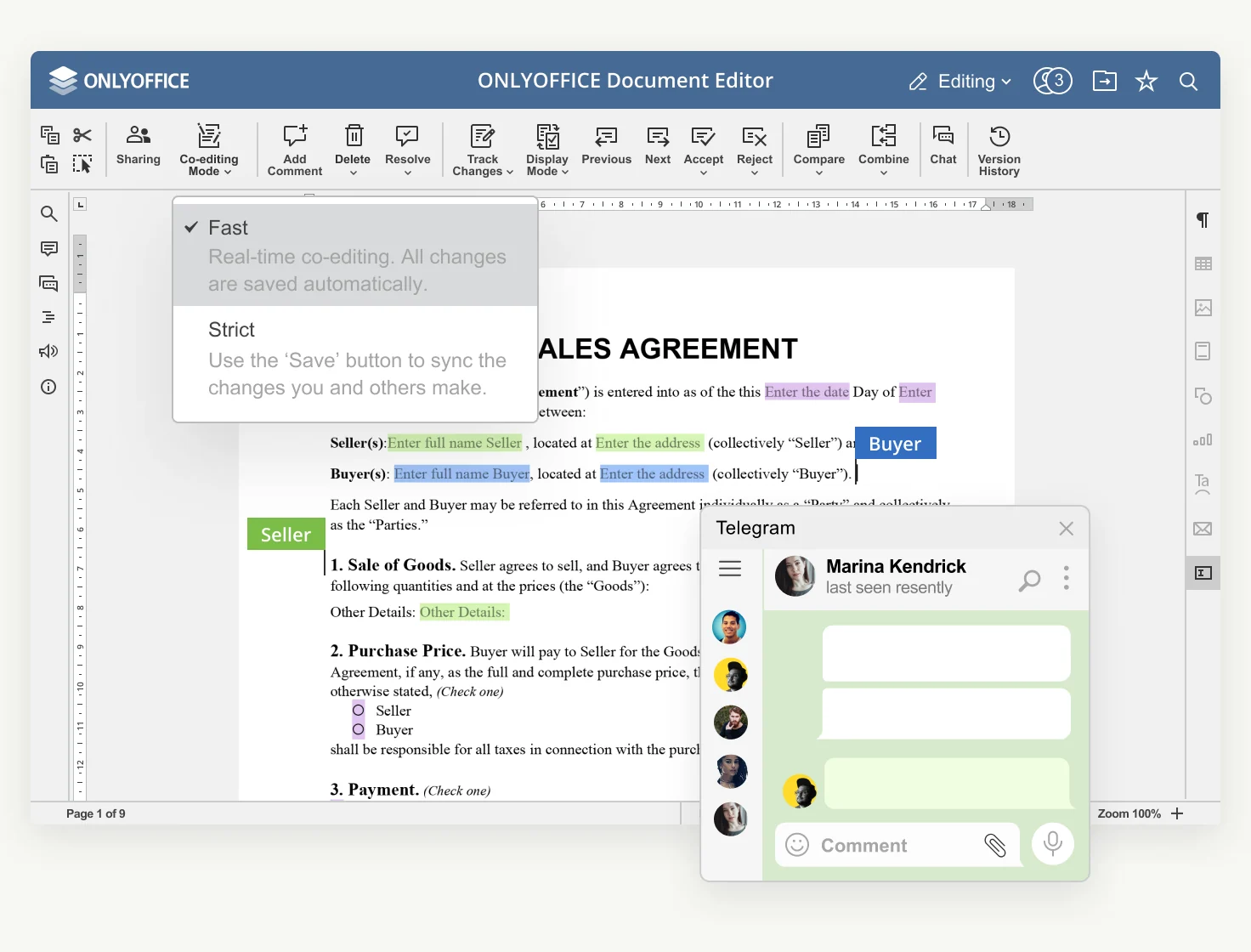Open the Telegram chat more options menu
Viewport: 1251px width, 952px height.
pos(1067,579)
